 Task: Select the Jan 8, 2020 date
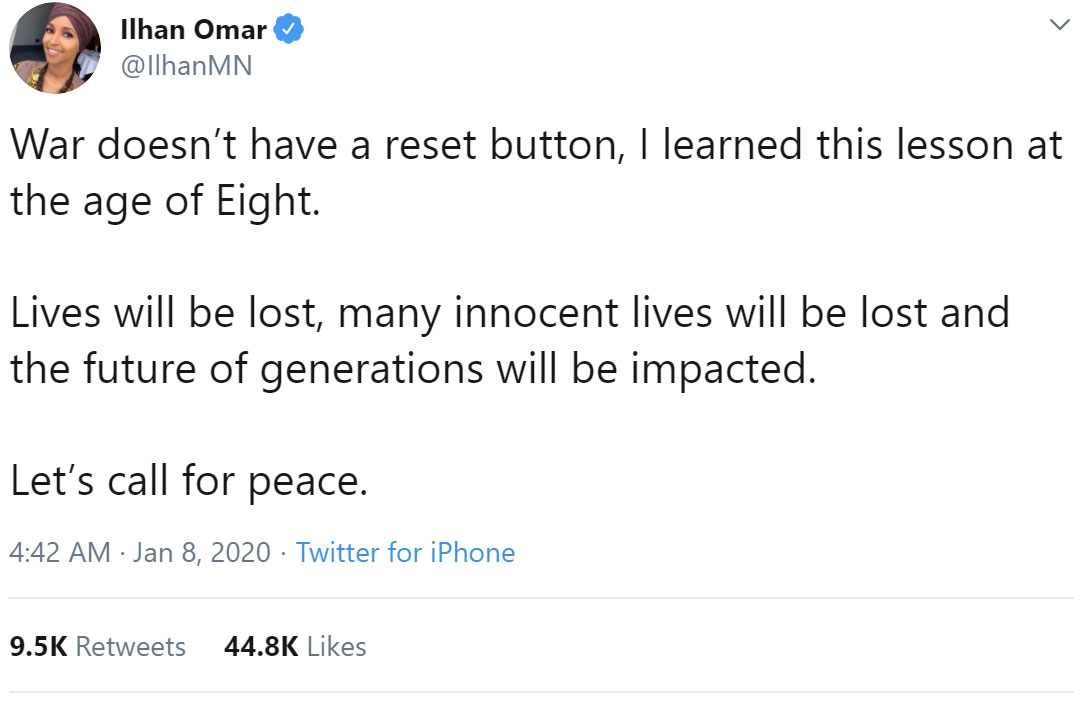[201, 552]
